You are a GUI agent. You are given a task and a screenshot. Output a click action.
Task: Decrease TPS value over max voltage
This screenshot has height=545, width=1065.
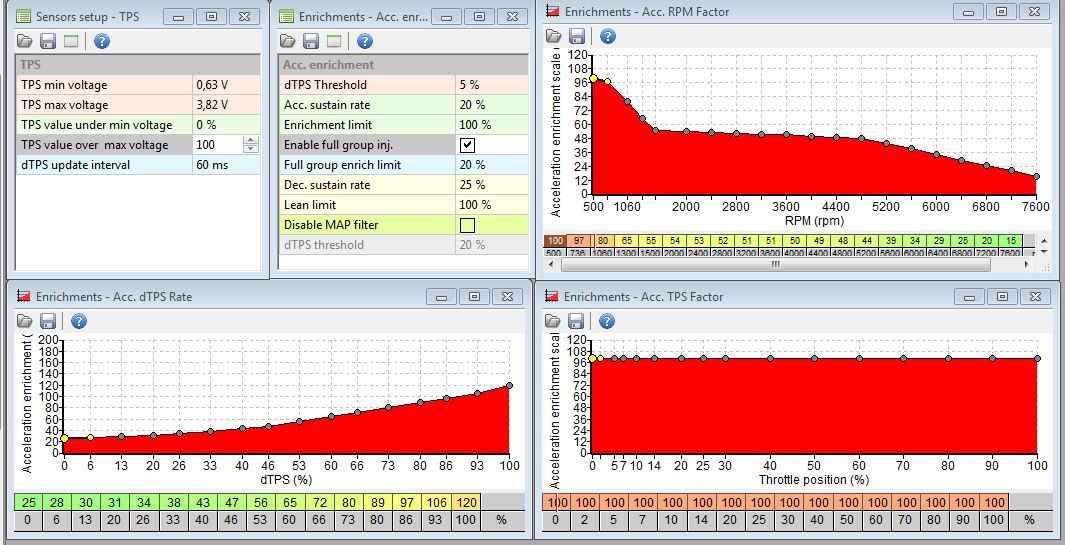point(251,150)
